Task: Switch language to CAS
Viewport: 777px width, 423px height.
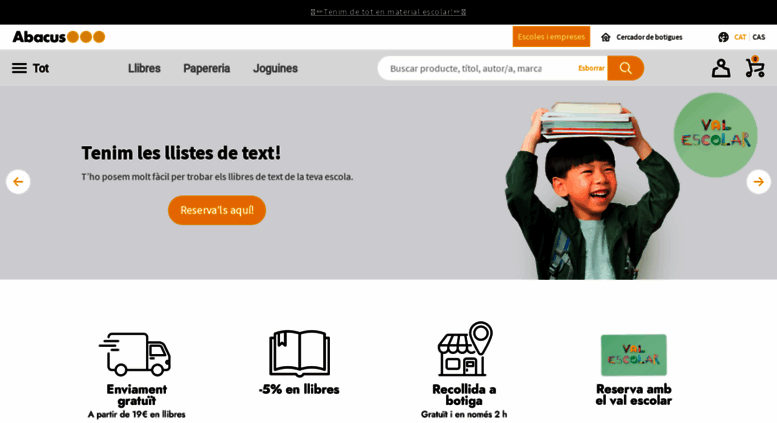Action: 759,37
